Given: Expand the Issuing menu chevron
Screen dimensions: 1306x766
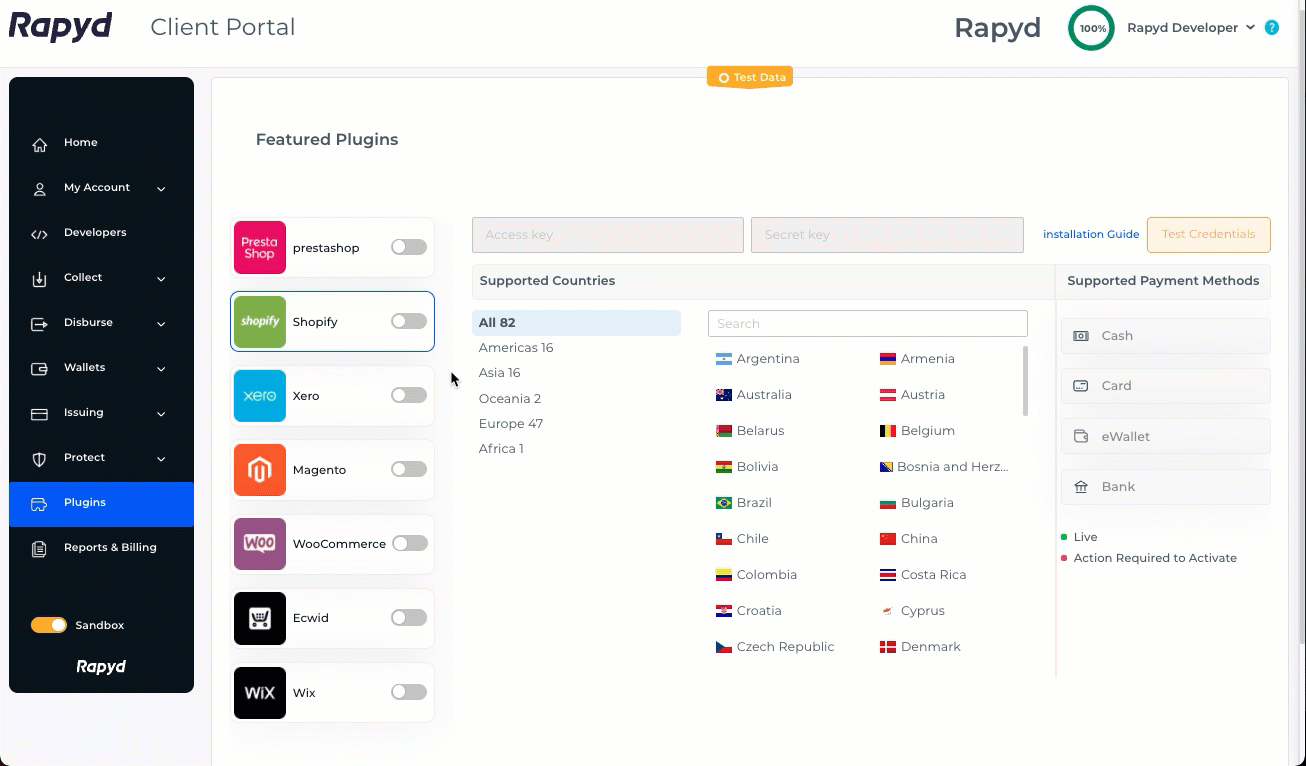Looking at the screenshot, I should coord(161,414).
